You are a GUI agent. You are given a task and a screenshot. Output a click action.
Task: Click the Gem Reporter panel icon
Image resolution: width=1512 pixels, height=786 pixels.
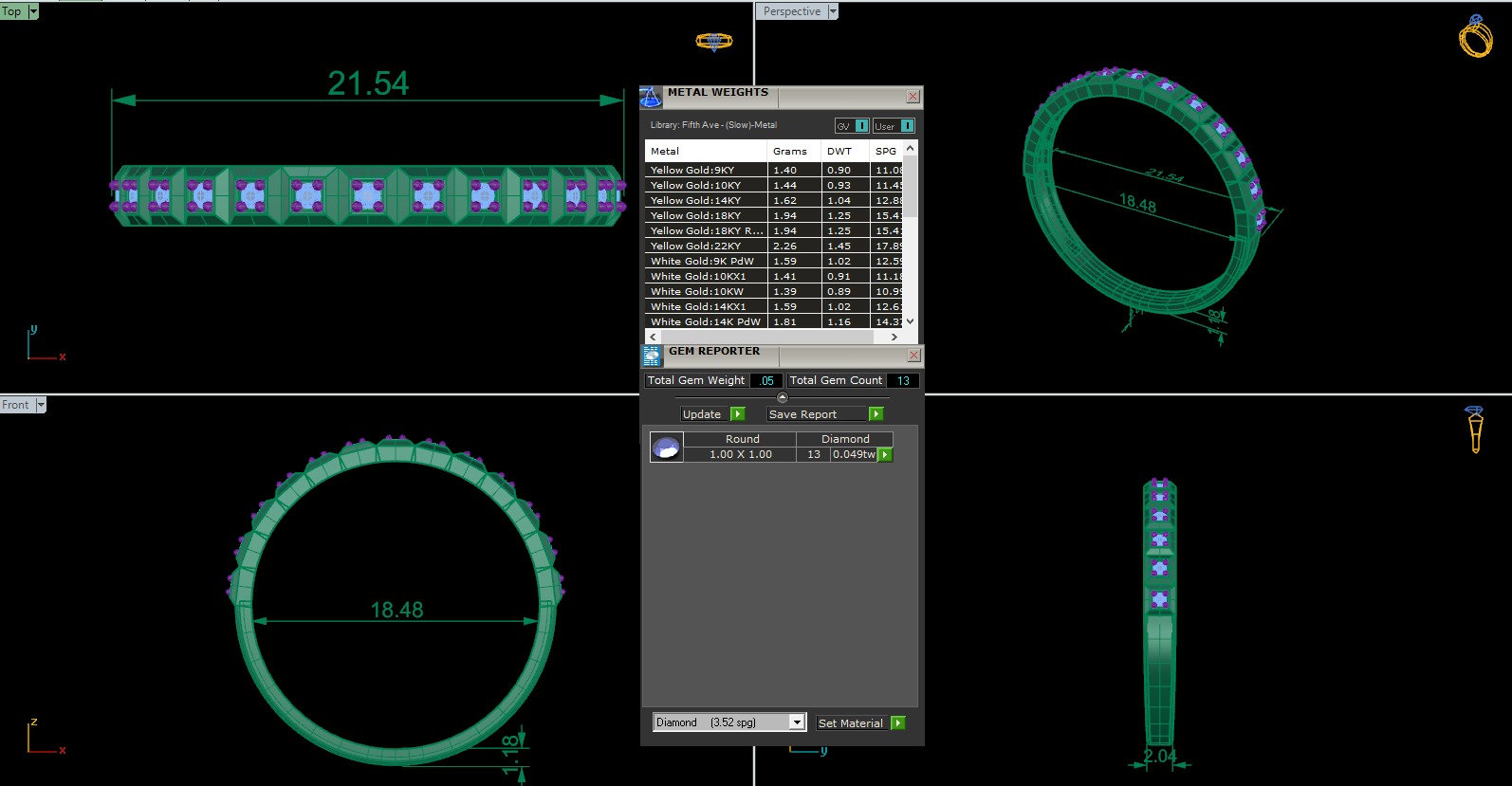[x=651, y=356]
